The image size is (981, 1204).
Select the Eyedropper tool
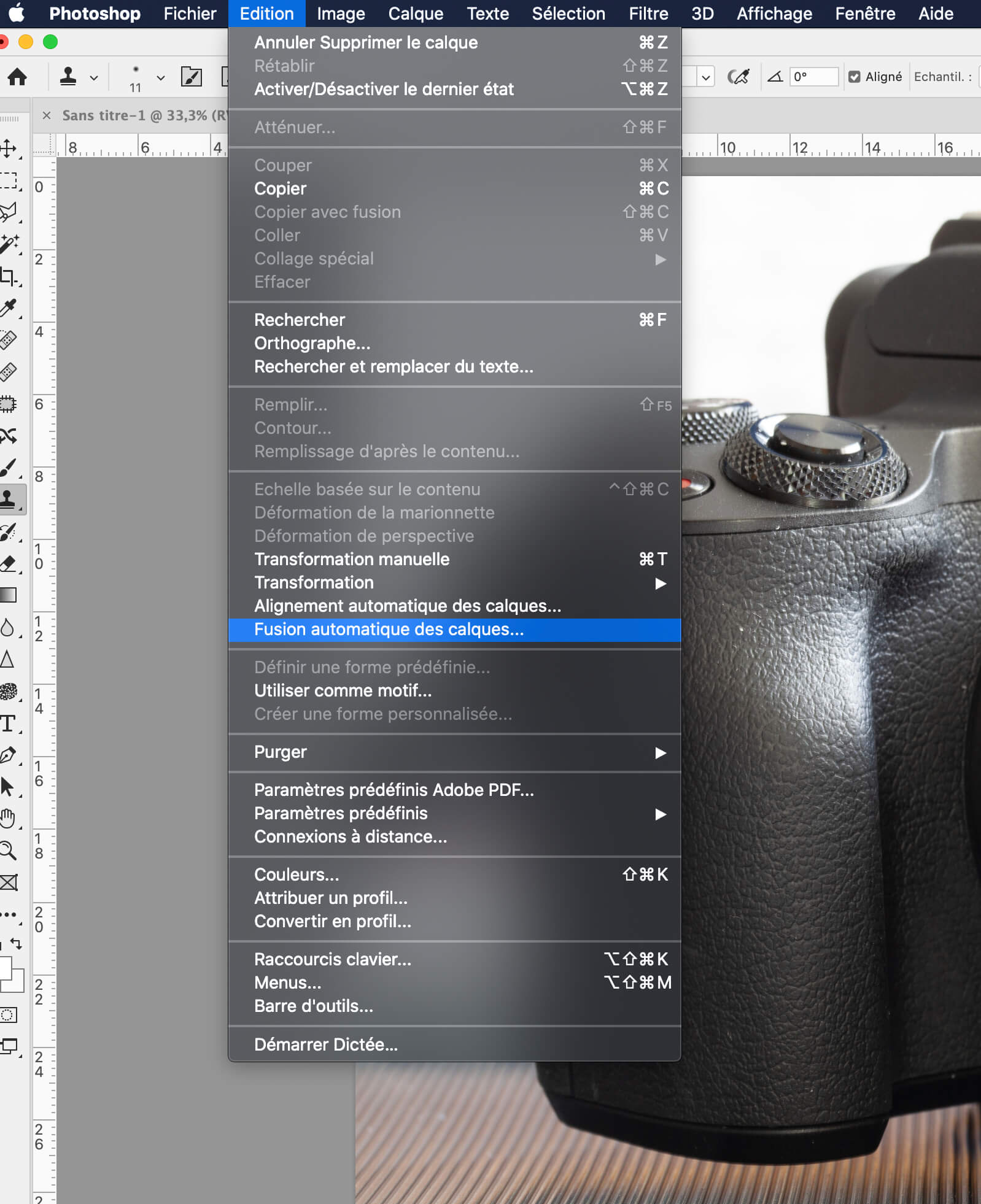(9, 308)
